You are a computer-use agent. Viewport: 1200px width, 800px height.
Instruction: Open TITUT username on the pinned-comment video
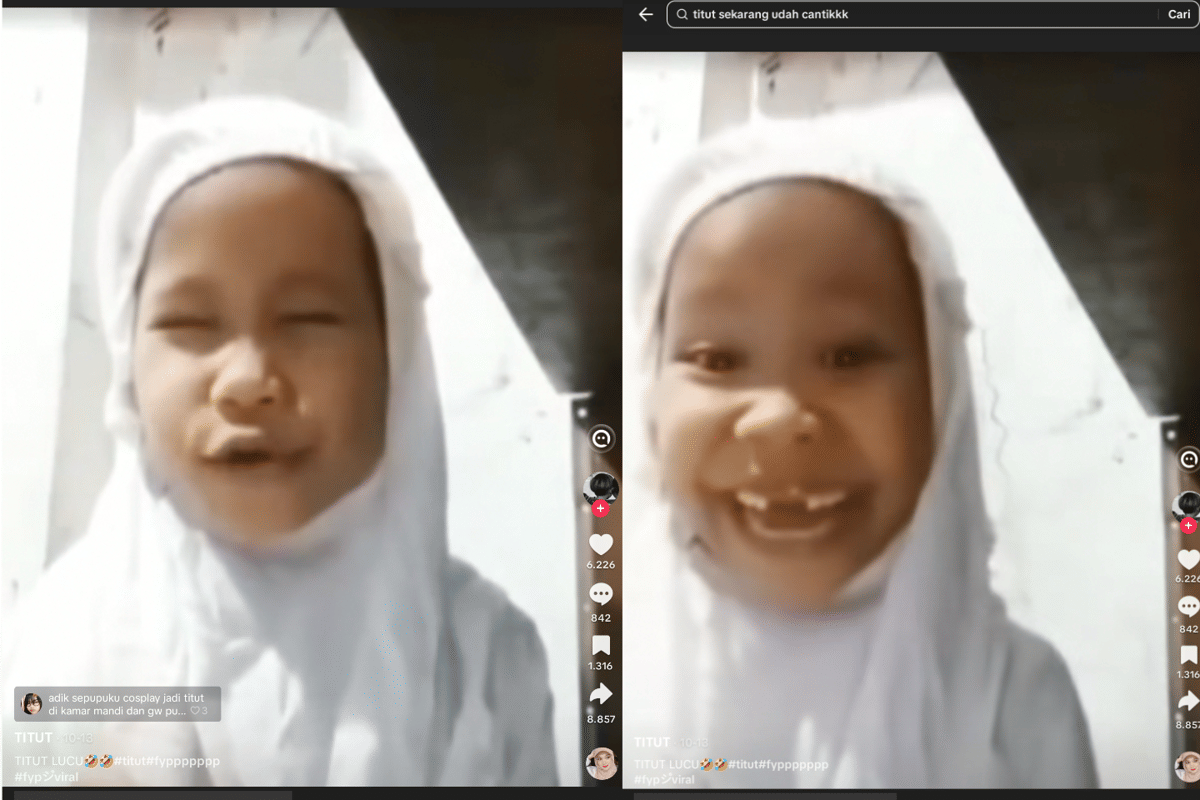pos(33,738)
